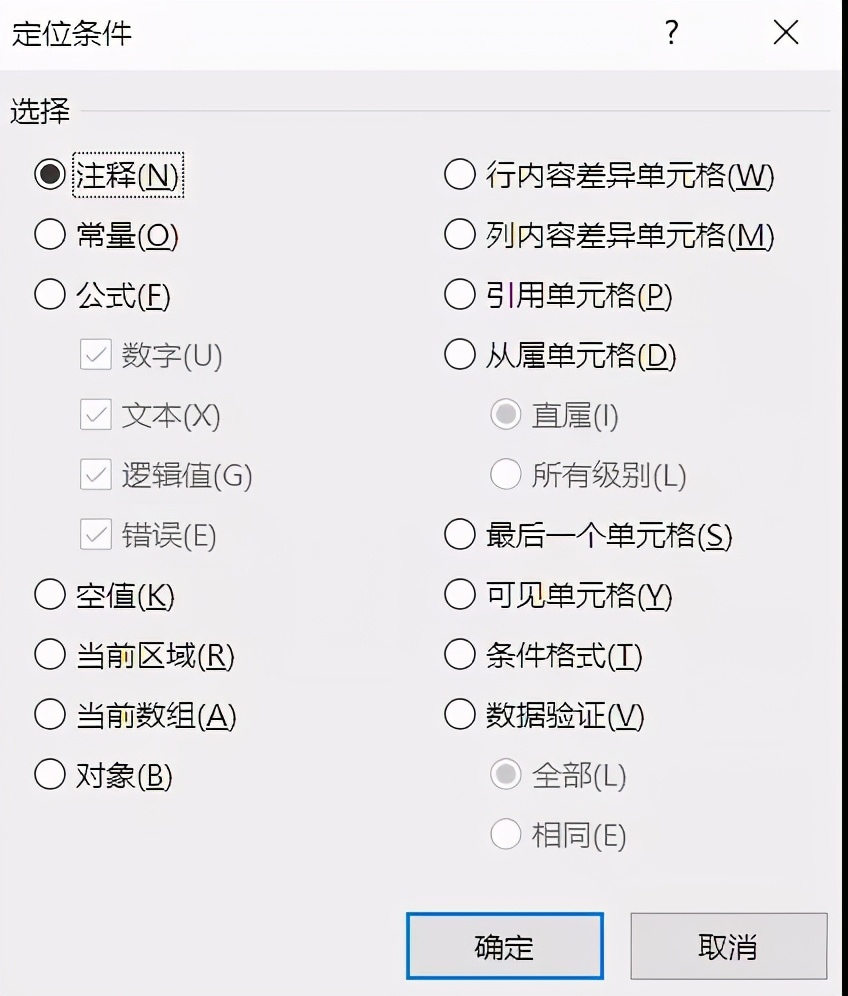The height and width of the screenshot is (996, 848).
Task: Select 空值 to locate blank cells
Action: pos(49,595)
